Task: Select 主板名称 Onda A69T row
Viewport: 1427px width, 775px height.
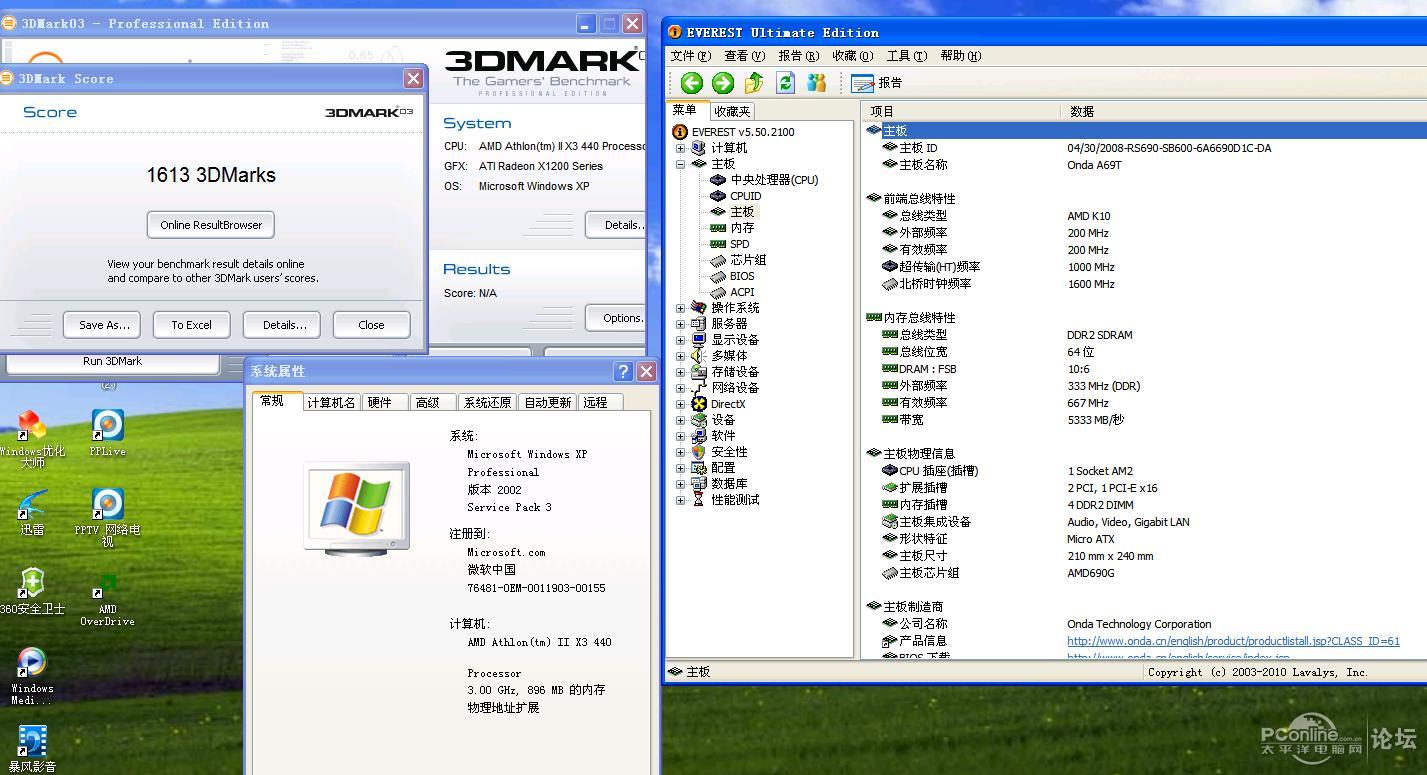Action: point(1145,165)
